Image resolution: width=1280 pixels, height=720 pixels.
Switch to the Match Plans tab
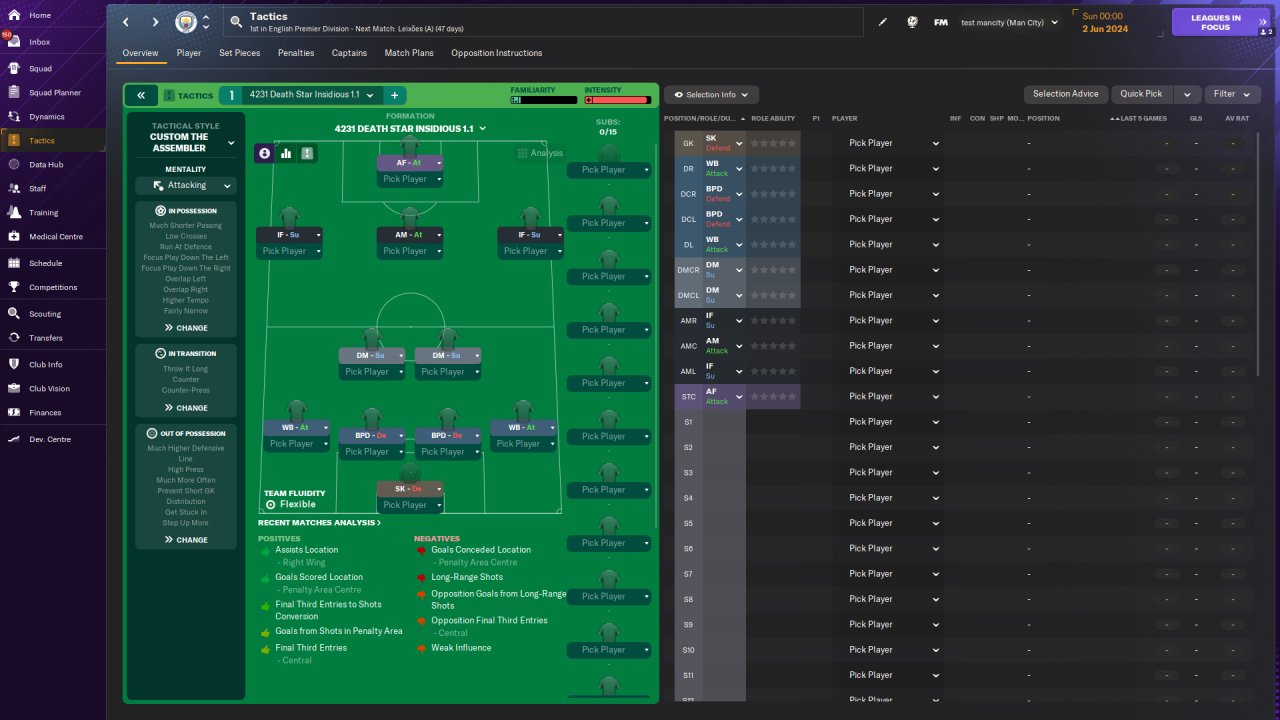click(x=409, y=53)
